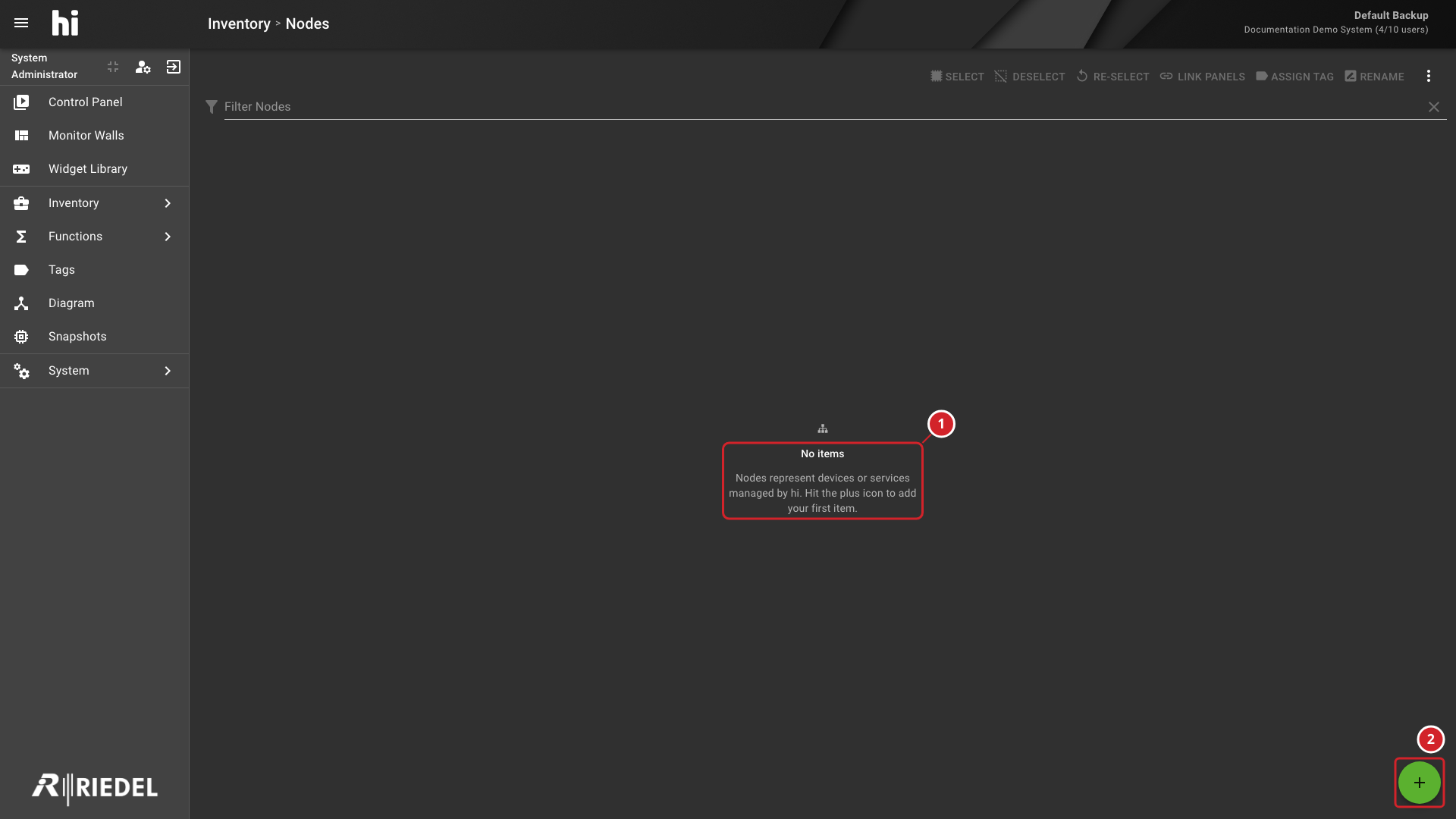The width and height of the screenshot is (1456, 819).
Task: Expand the Inventory submenu chevron
Action: 168,203
